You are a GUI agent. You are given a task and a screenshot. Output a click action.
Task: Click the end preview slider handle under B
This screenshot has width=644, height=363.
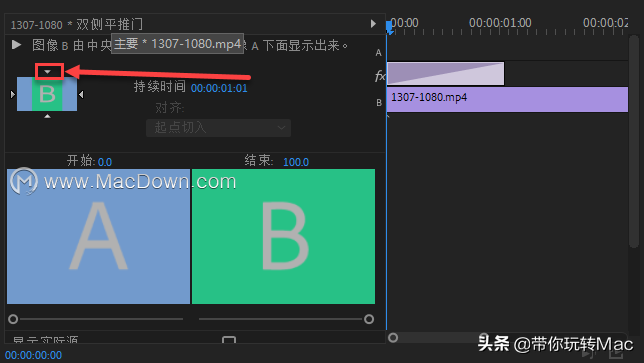coord(369,319)
